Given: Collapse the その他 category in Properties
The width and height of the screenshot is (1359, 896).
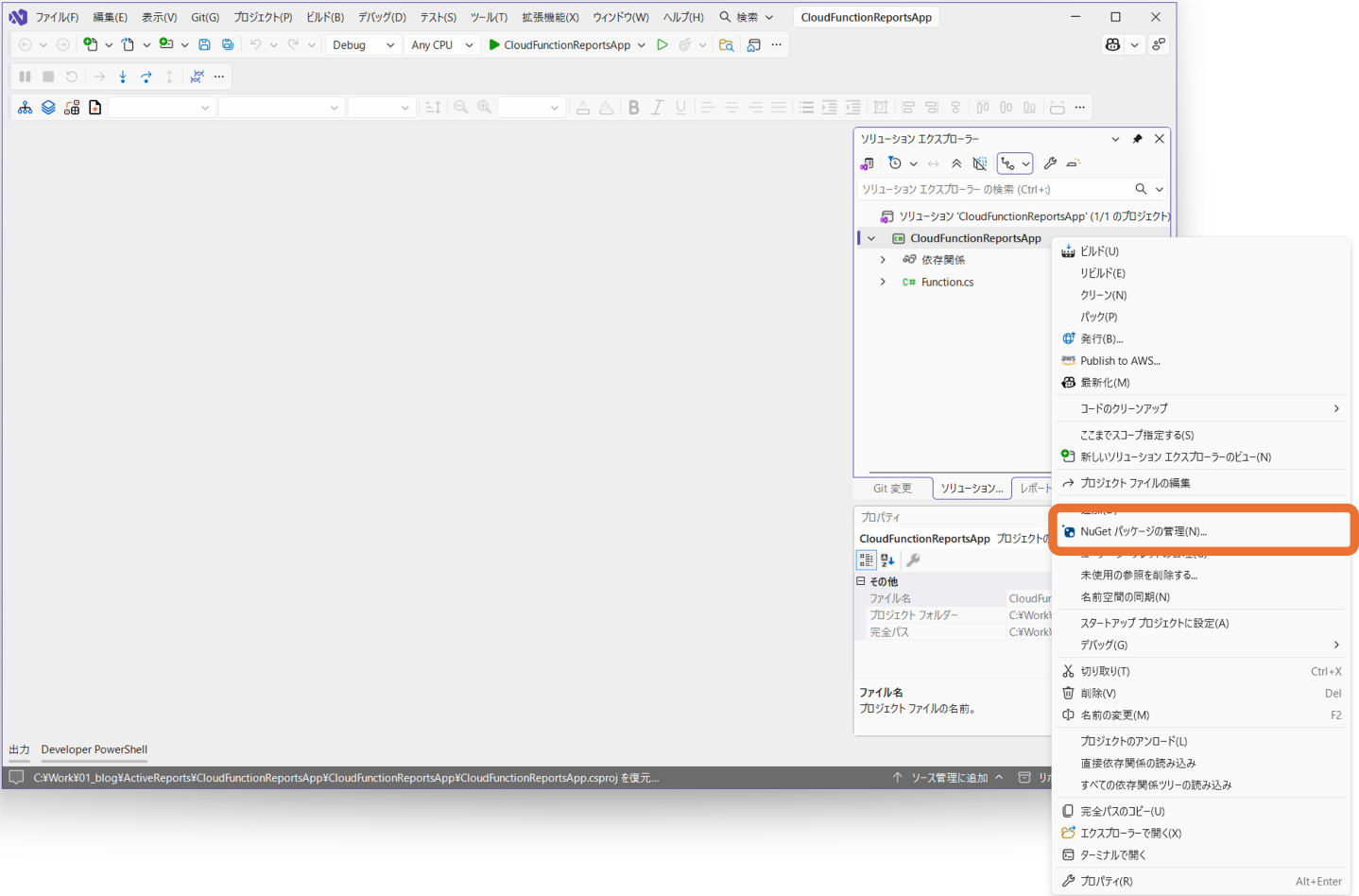Looking at the screenshot, I should pyautogui.click(x=861, y=581).
